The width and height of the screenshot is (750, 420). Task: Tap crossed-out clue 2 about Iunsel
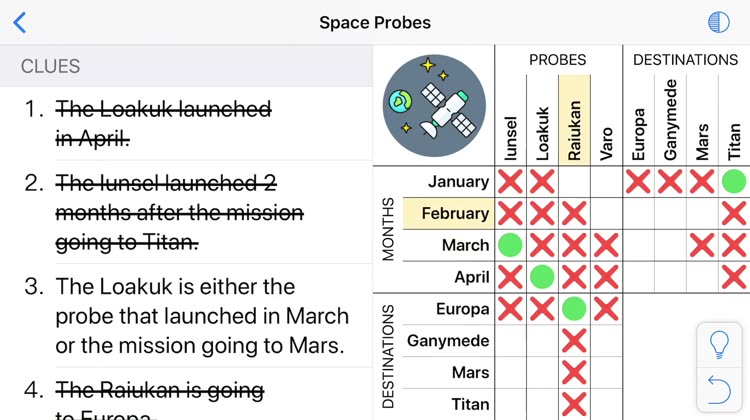[x=179, y=212]
